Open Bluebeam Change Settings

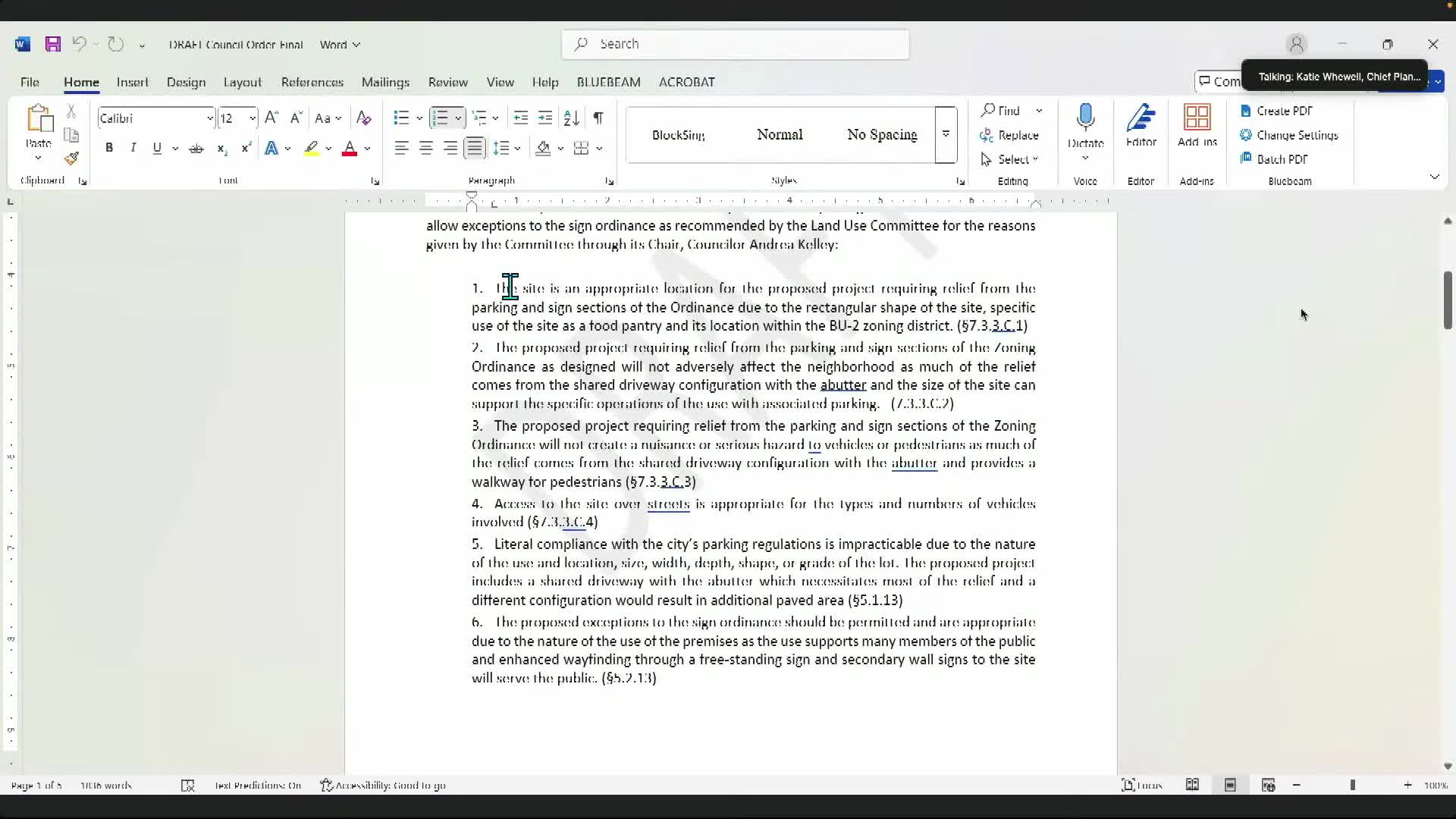[1289, 135]
